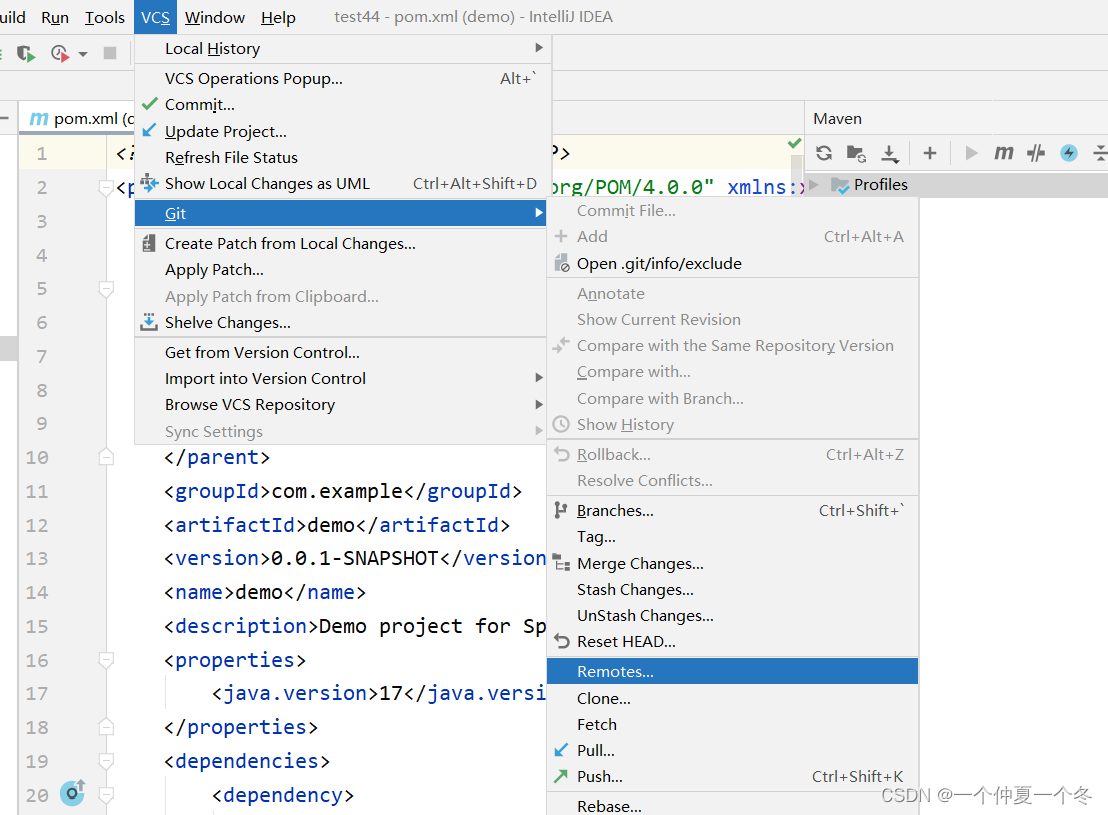Viewport: 1108px width, 815px height.
Task: Select Create Patch from Local Changes
Action: coord(341,244)
